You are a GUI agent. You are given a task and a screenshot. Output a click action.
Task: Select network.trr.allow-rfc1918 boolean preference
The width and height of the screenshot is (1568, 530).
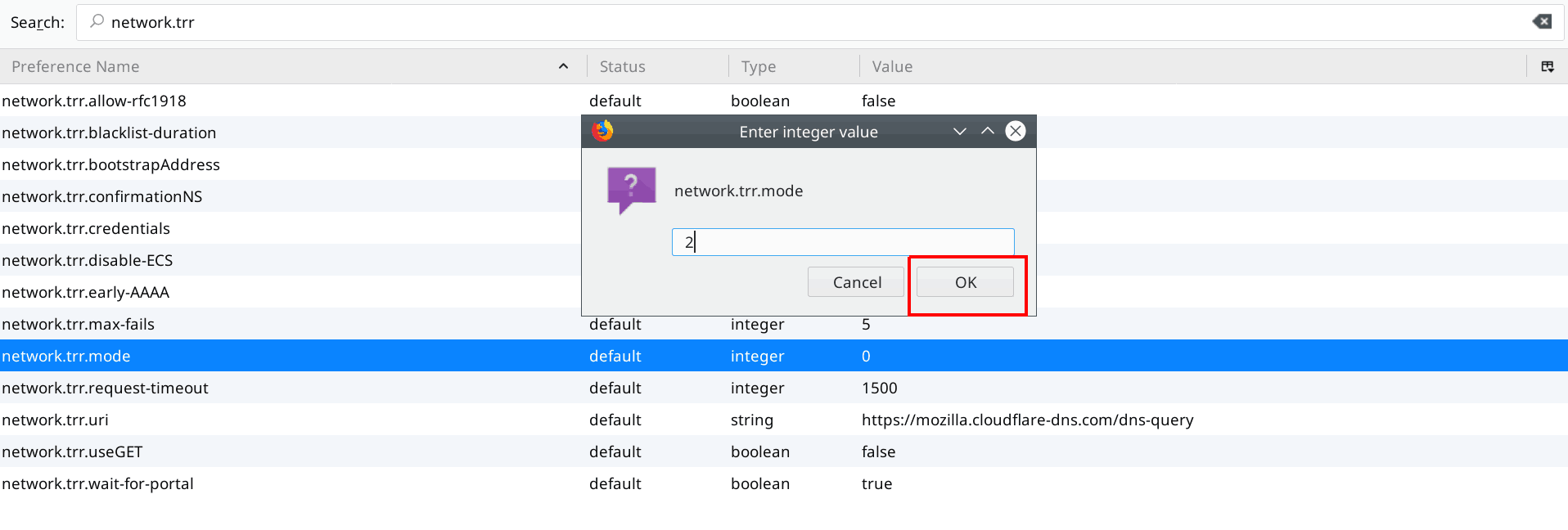pos(784,101)
